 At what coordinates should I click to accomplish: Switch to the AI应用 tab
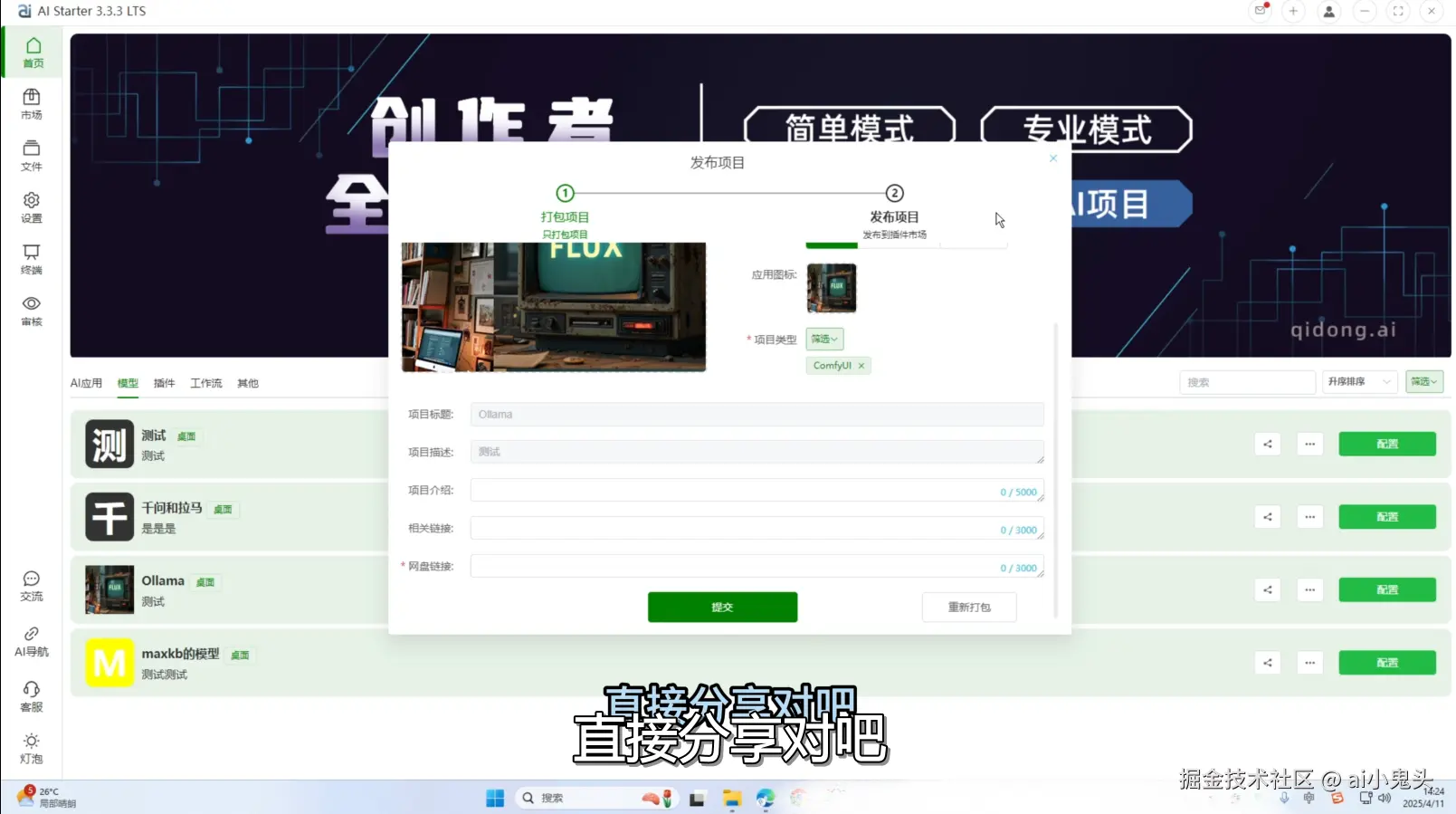click(x=86, y=383)
